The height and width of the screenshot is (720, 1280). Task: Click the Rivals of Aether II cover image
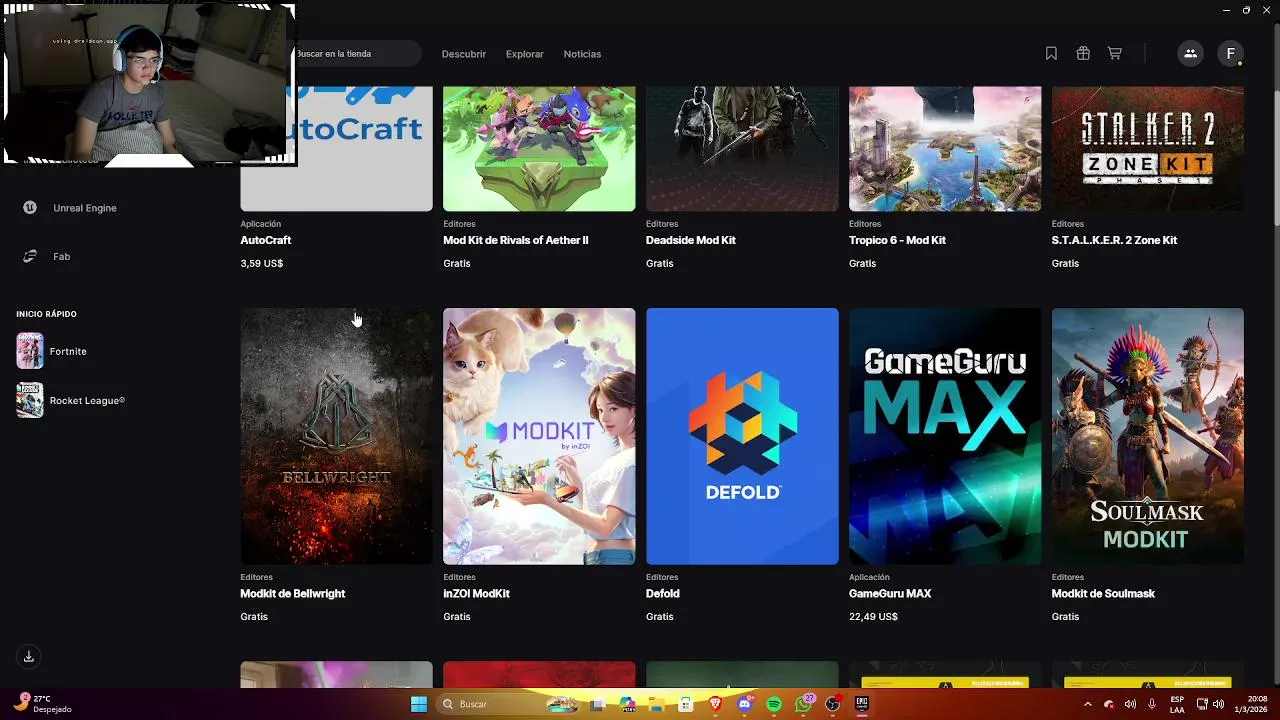(539, 148)
